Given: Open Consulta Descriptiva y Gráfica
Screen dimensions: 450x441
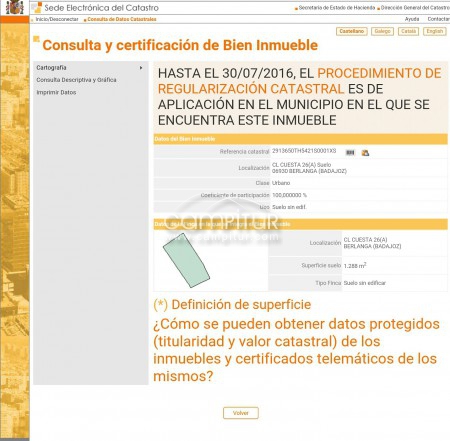Looking at the screenshot, I should coord(76,80).
